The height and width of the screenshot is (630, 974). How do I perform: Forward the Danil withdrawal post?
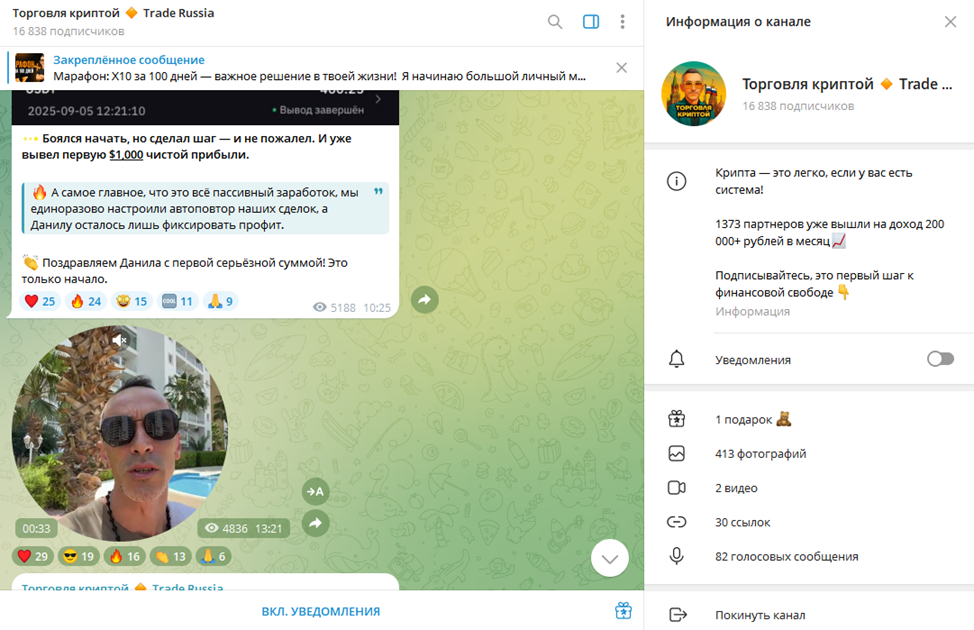coord(425,299)
